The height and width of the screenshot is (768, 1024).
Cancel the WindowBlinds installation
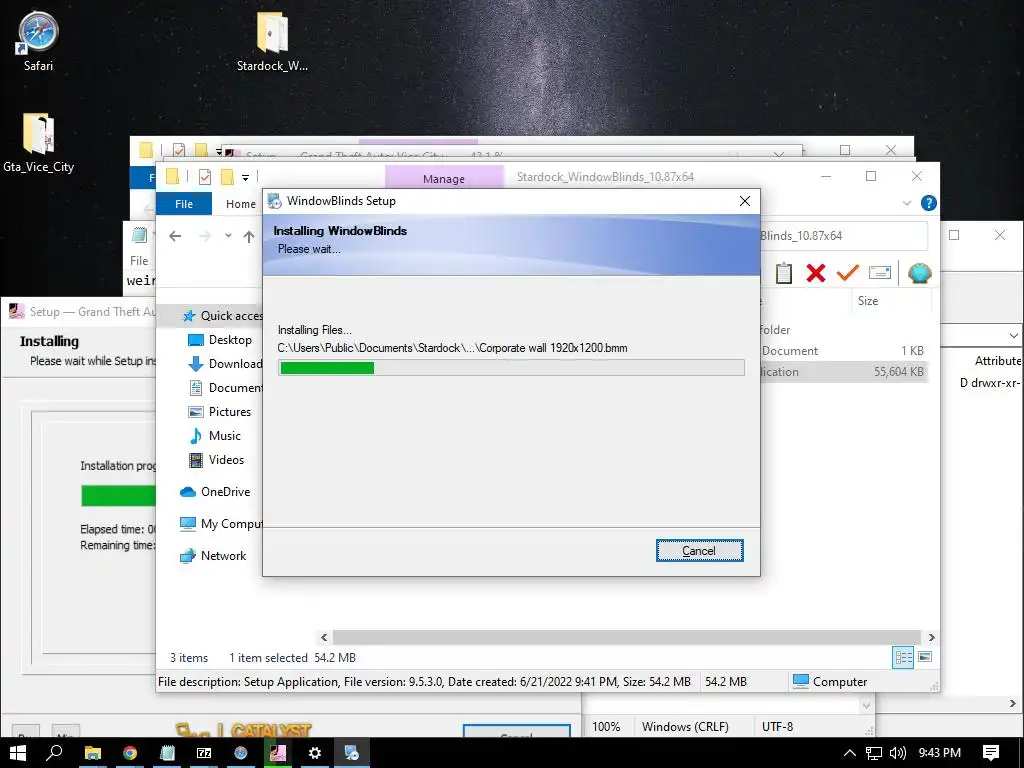click(x=699, y=551)
